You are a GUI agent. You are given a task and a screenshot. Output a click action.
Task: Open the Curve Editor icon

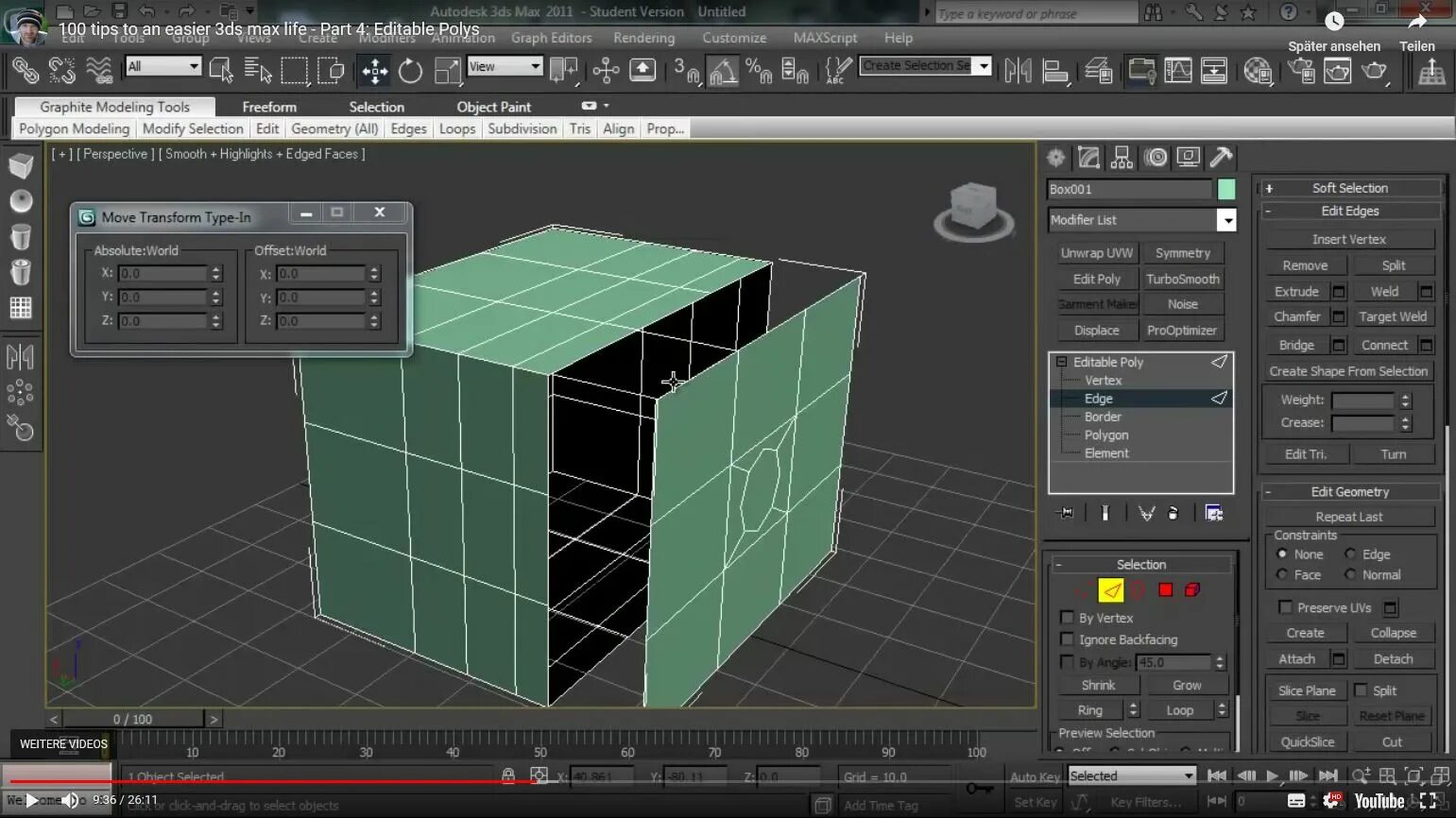[x=1178, y=71]
